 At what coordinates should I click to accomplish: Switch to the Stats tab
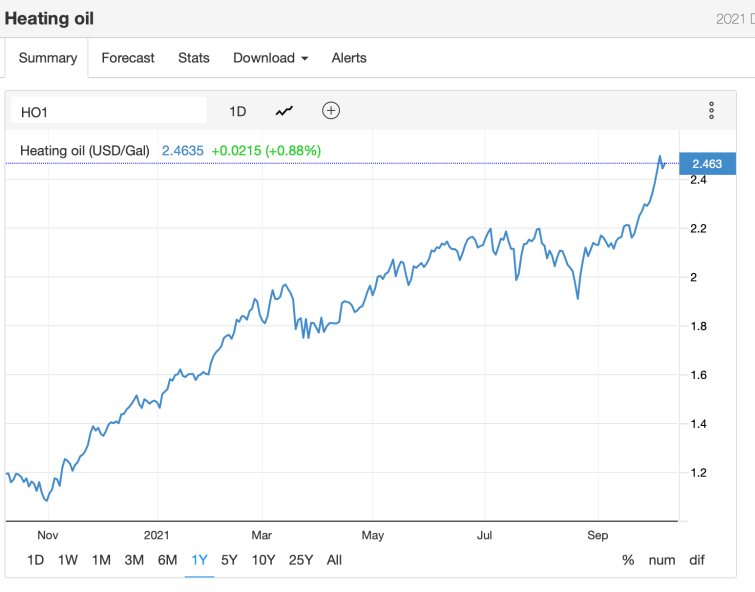point(194,58)
